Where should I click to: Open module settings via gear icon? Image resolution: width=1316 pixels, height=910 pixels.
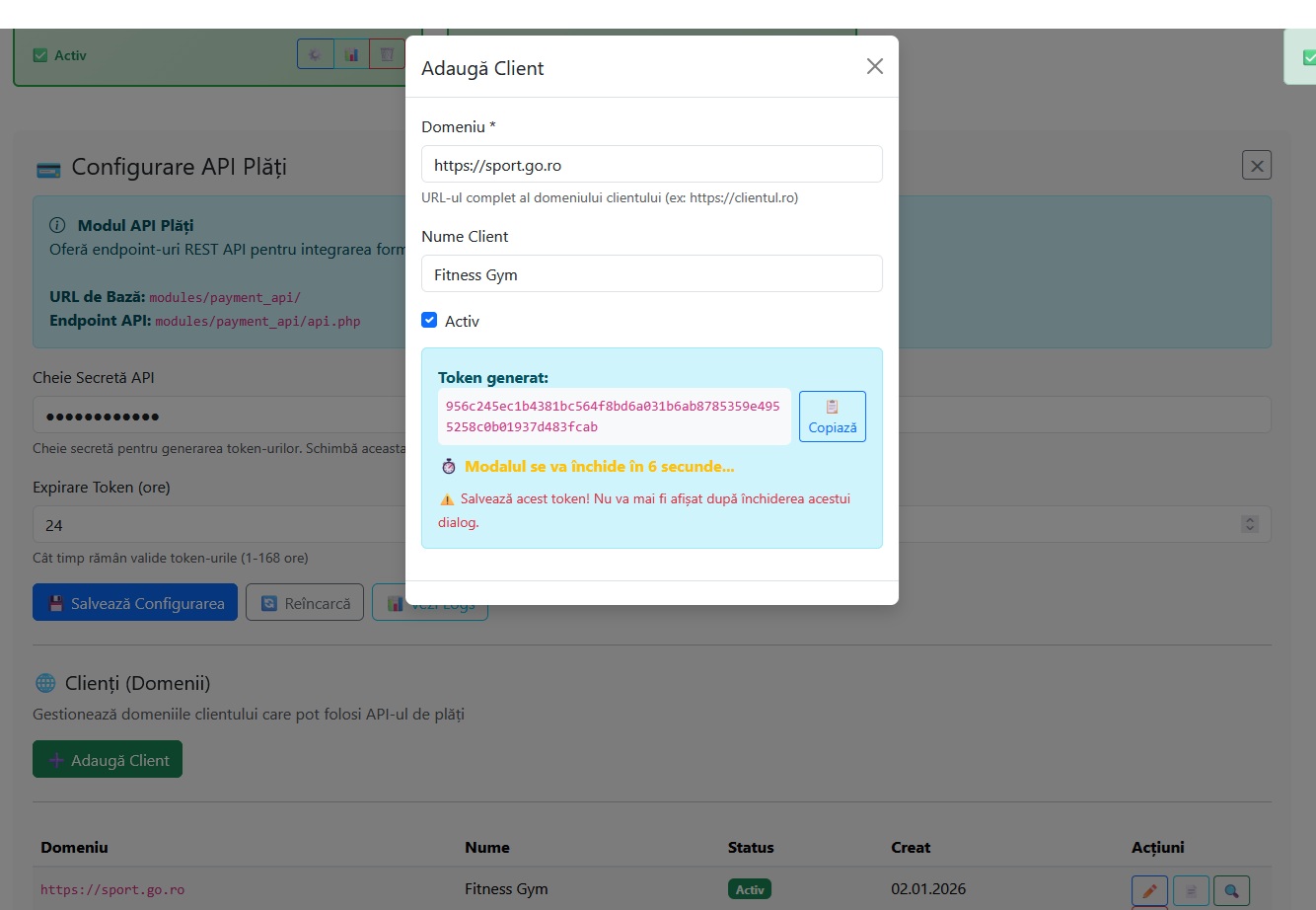pyautogui.click(x=315, y=55)
